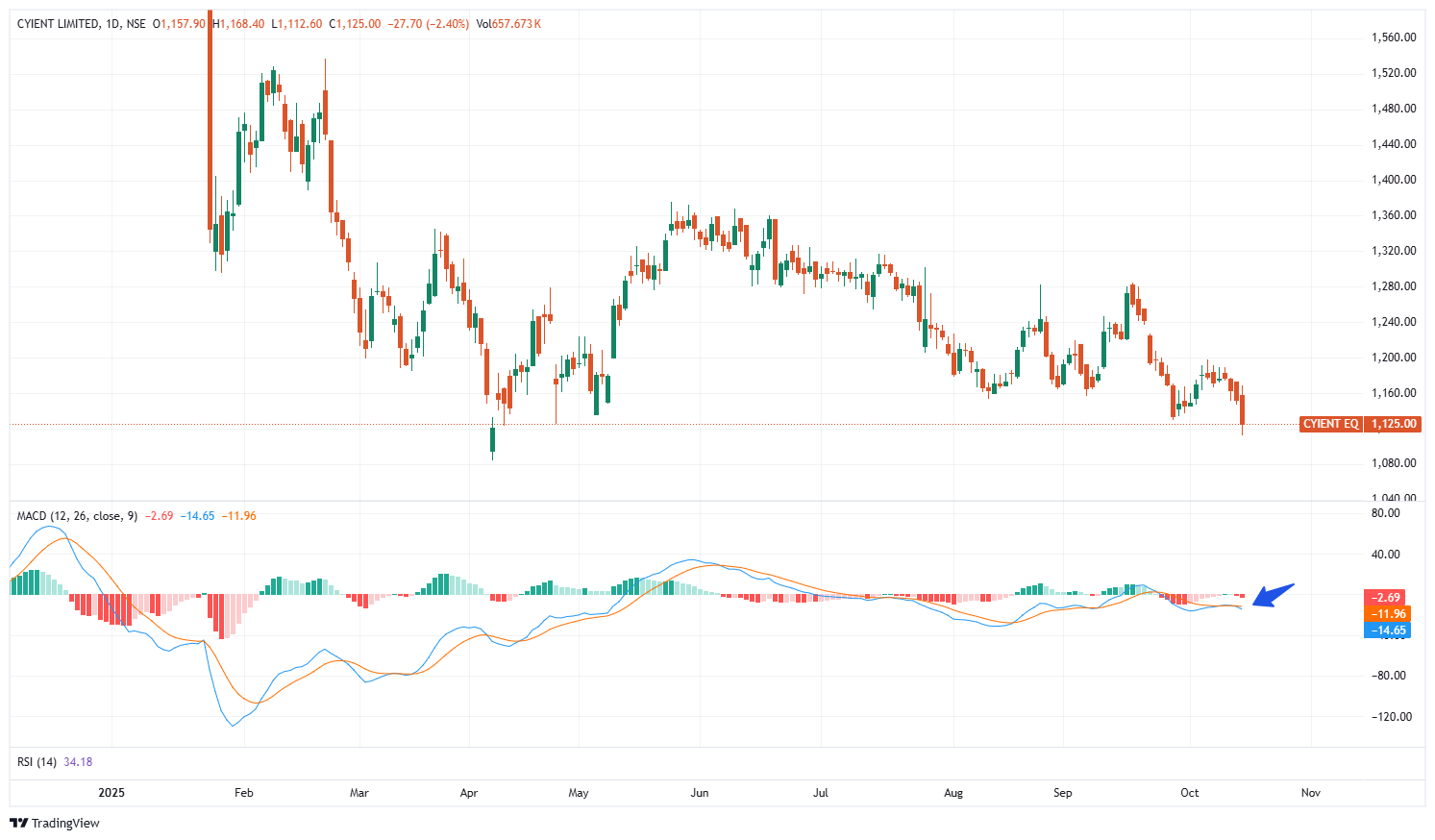Screen dimensions: 1435x840
Task: Click the TradingView logo icon
Action: (18, 823)
